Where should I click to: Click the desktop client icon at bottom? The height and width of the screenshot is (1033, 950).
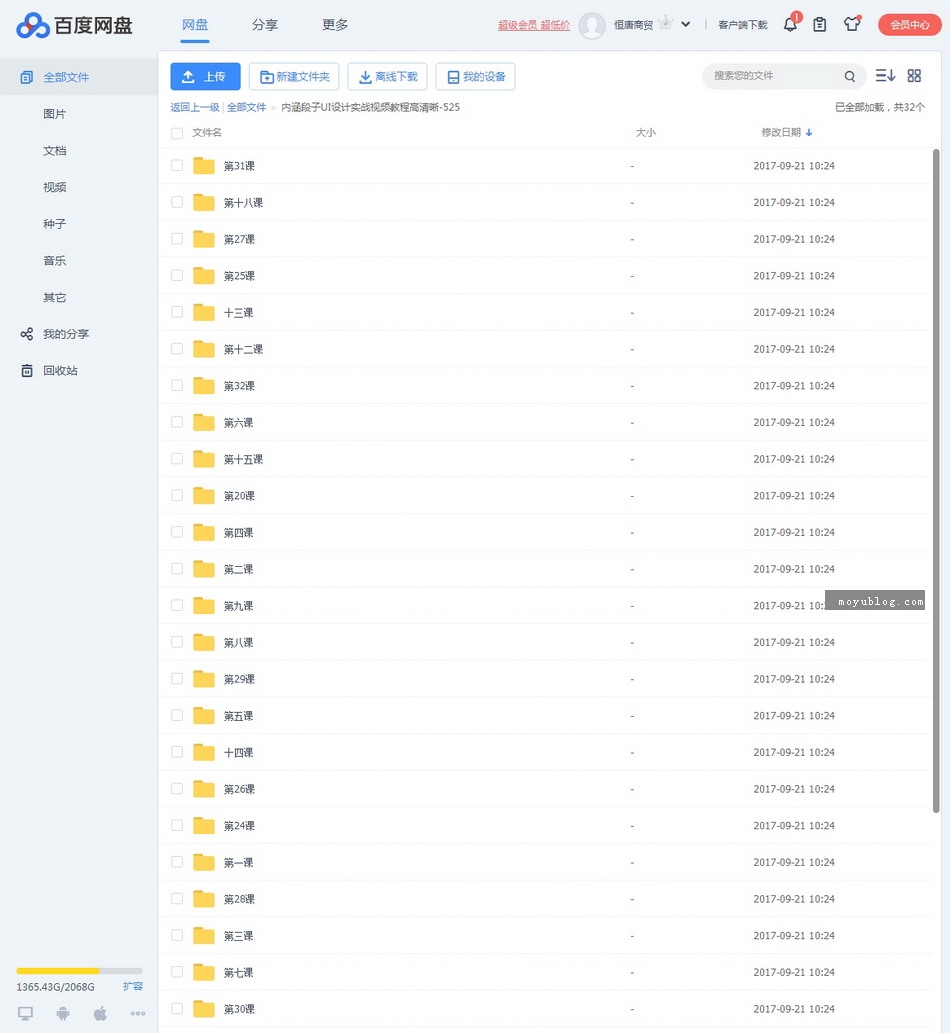coord(26,1013)
